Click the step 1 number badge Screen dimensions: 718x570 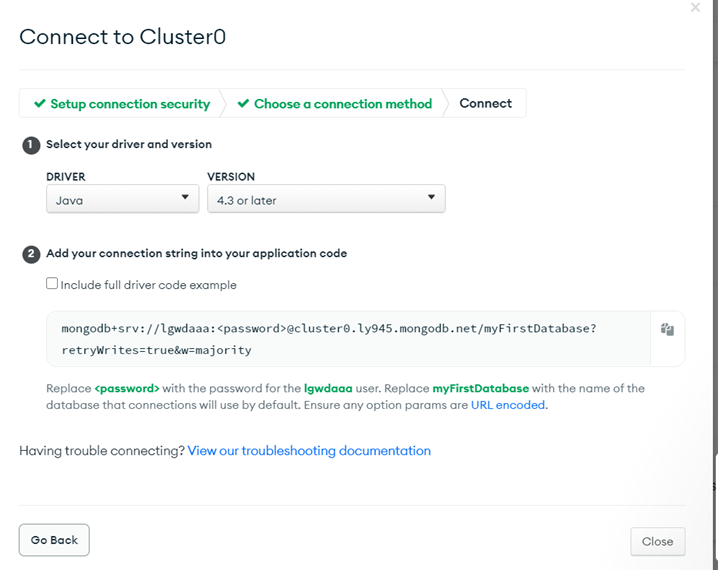pos(31,144)
